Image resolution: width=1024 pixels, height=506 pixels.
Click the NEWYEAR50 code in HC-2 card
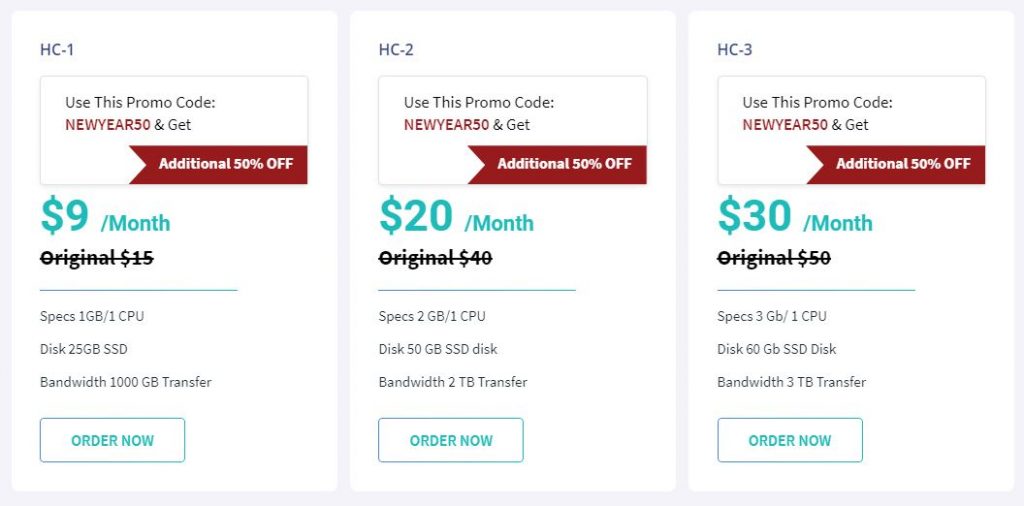446,125
